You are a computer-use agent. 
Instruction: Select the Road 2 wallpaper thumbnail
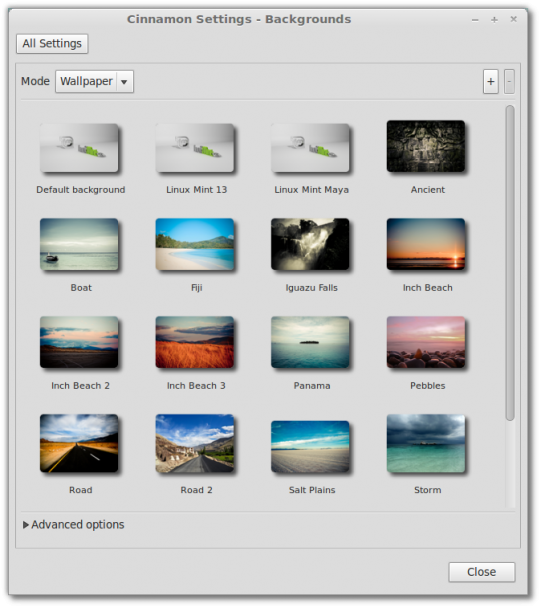coord(195,444)
